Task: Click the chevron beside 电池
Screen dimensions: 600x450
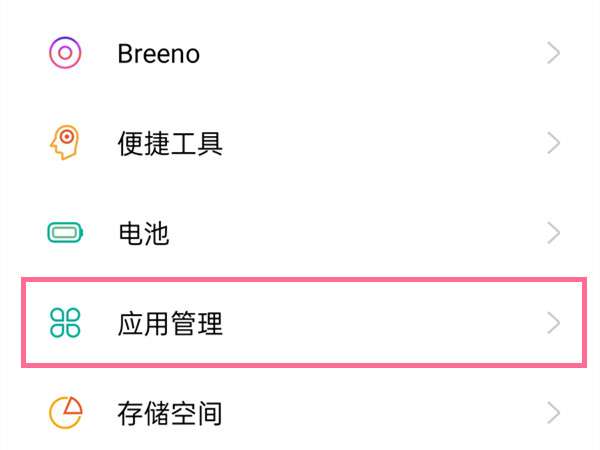Action: tap(553, 234)
